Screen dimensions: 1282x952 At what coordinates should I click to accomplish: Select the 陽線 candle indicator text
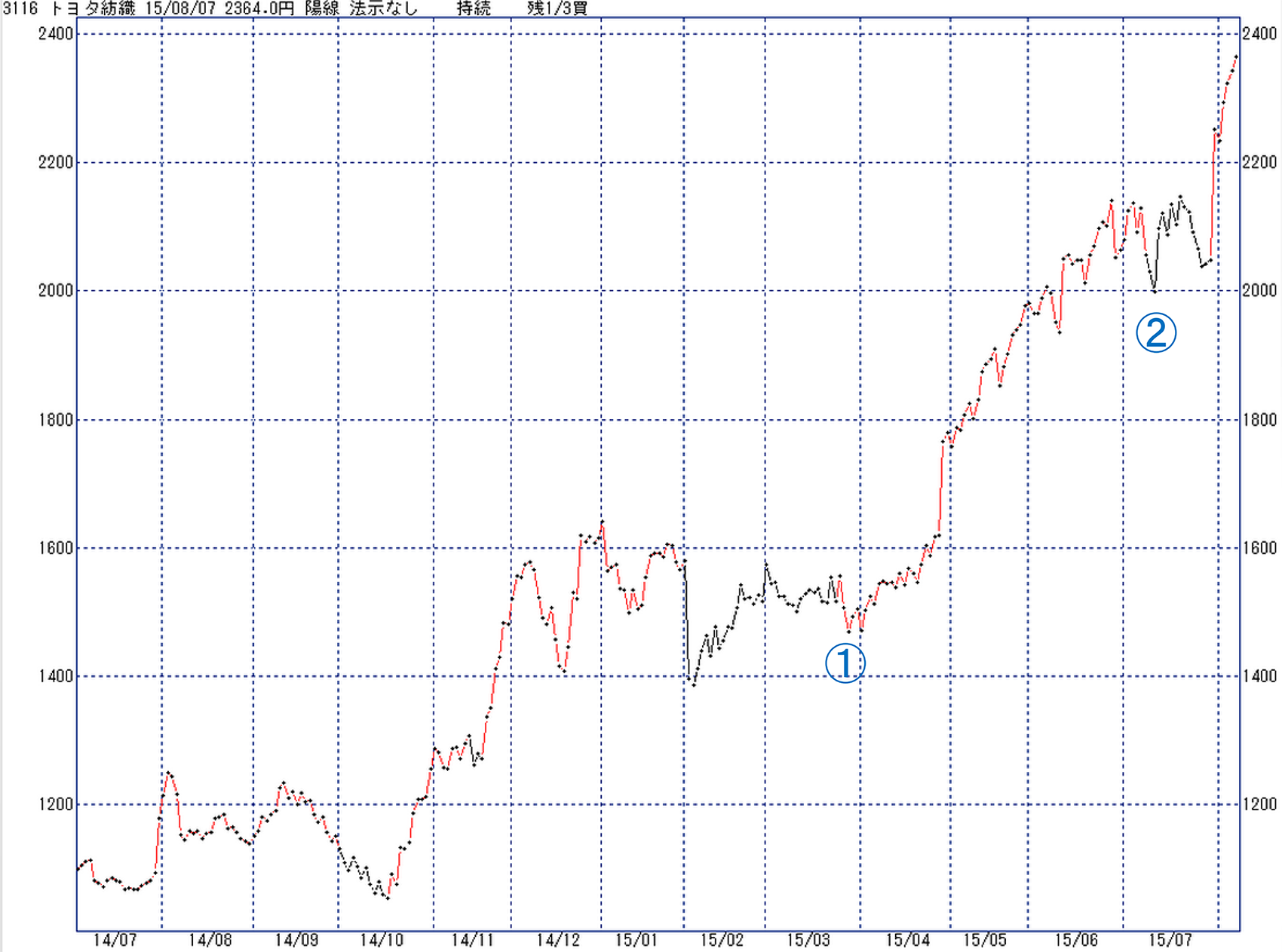tap(322, 9)
